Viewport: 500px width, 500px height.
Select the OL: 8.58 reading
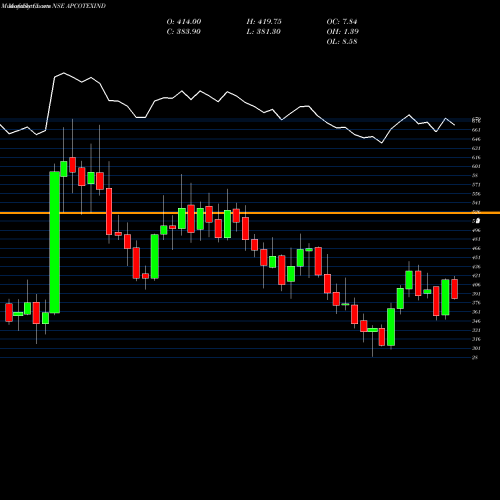(x=342, y=42)
